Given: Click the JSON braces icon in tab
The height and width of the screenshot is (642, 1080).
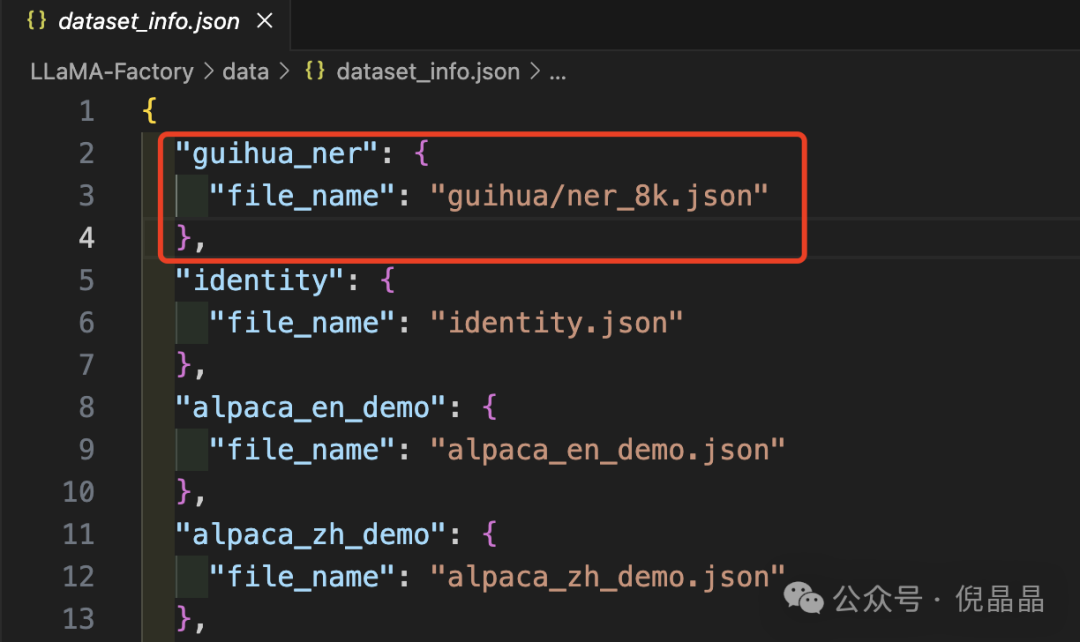Looking at the screenshot, I should [37, 20].
